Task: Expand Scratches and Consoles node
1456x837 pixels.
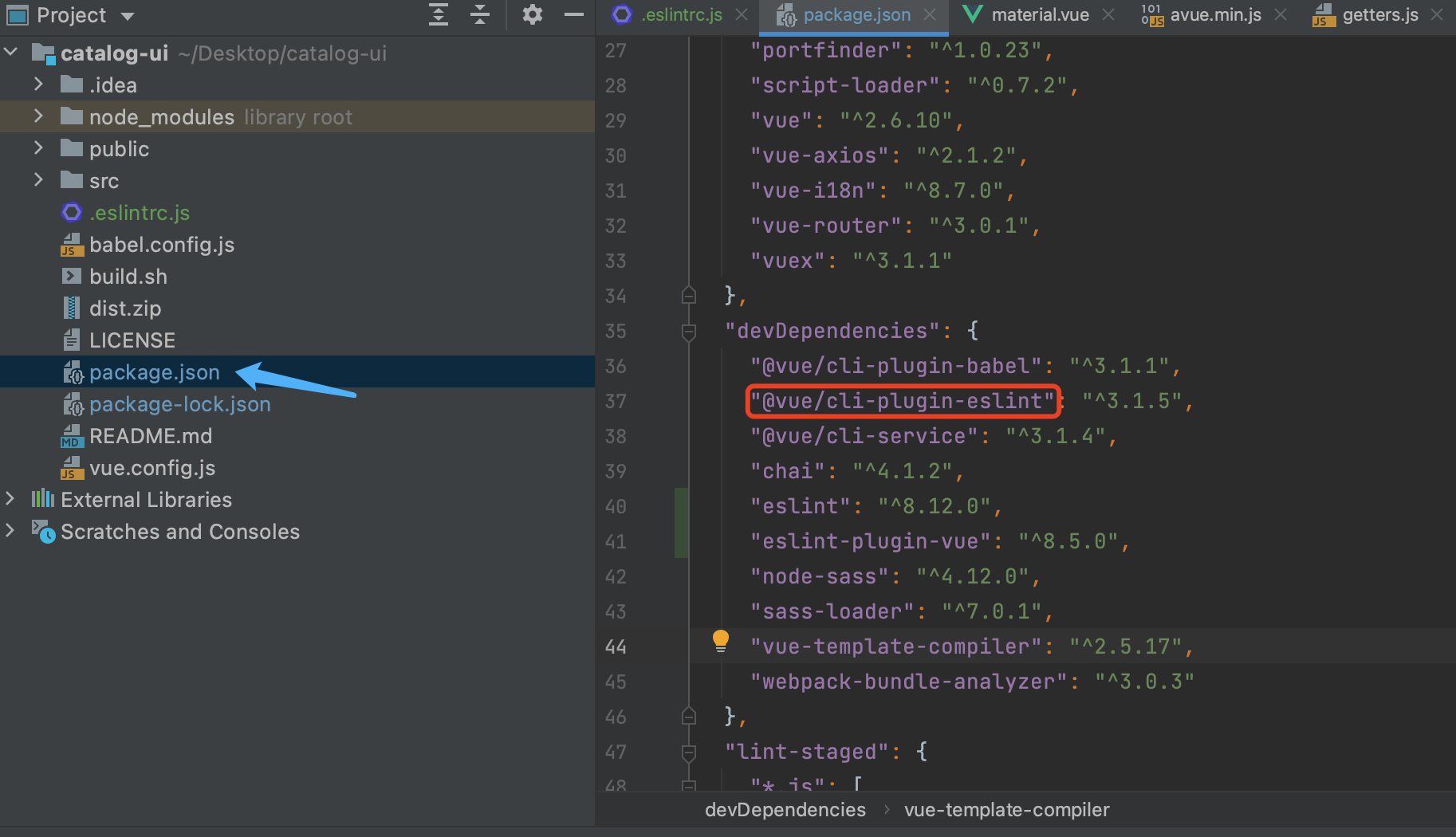Action: (10, 531)
